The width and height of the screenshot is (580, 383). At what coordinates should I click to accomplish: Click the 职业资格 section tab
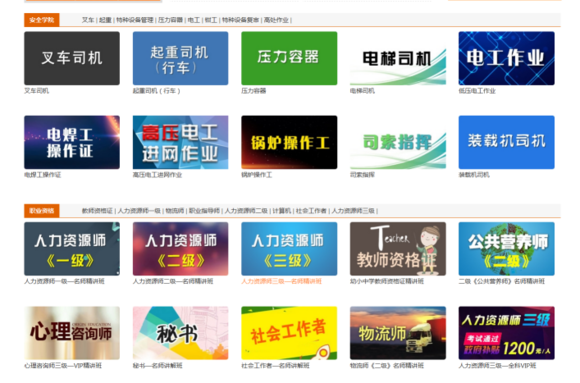click(x=42, y=211)
